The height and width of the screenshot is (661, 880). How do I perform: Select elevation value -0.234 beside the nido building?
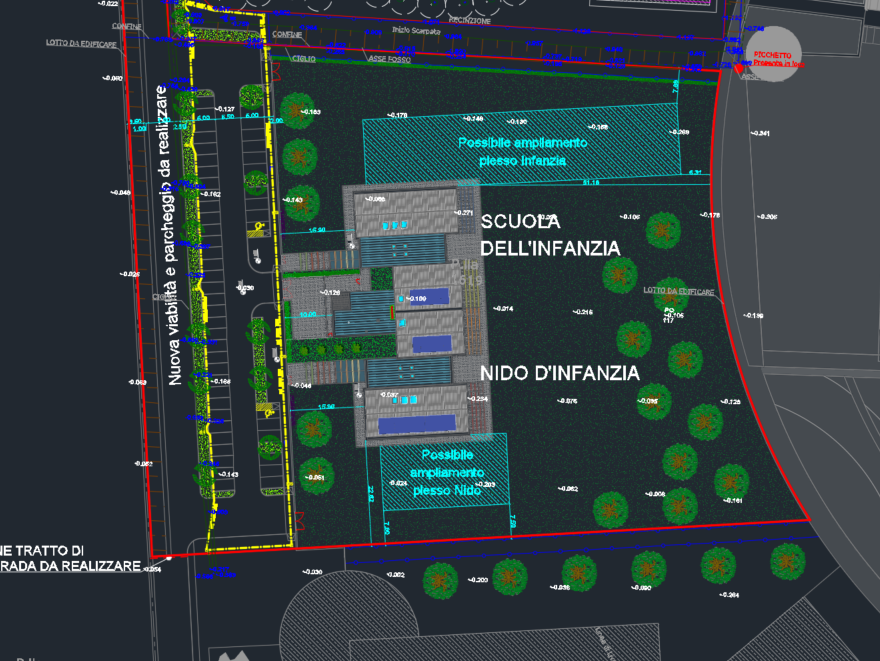click(478, 399)
